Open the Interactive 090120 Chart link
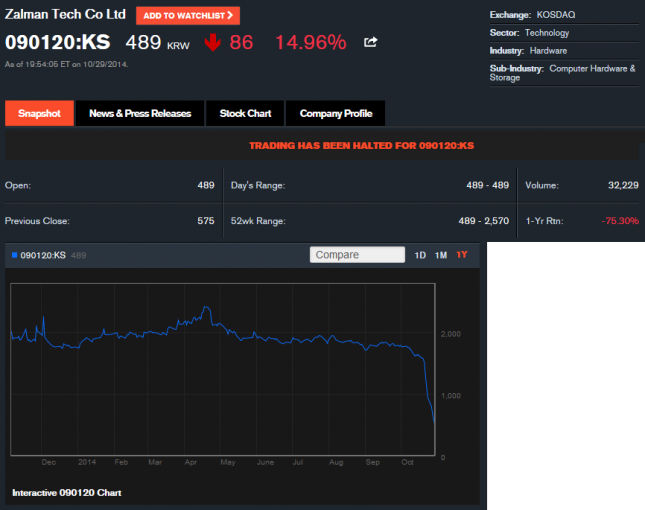Screen dimensions: 645x510 click(67, 493)
